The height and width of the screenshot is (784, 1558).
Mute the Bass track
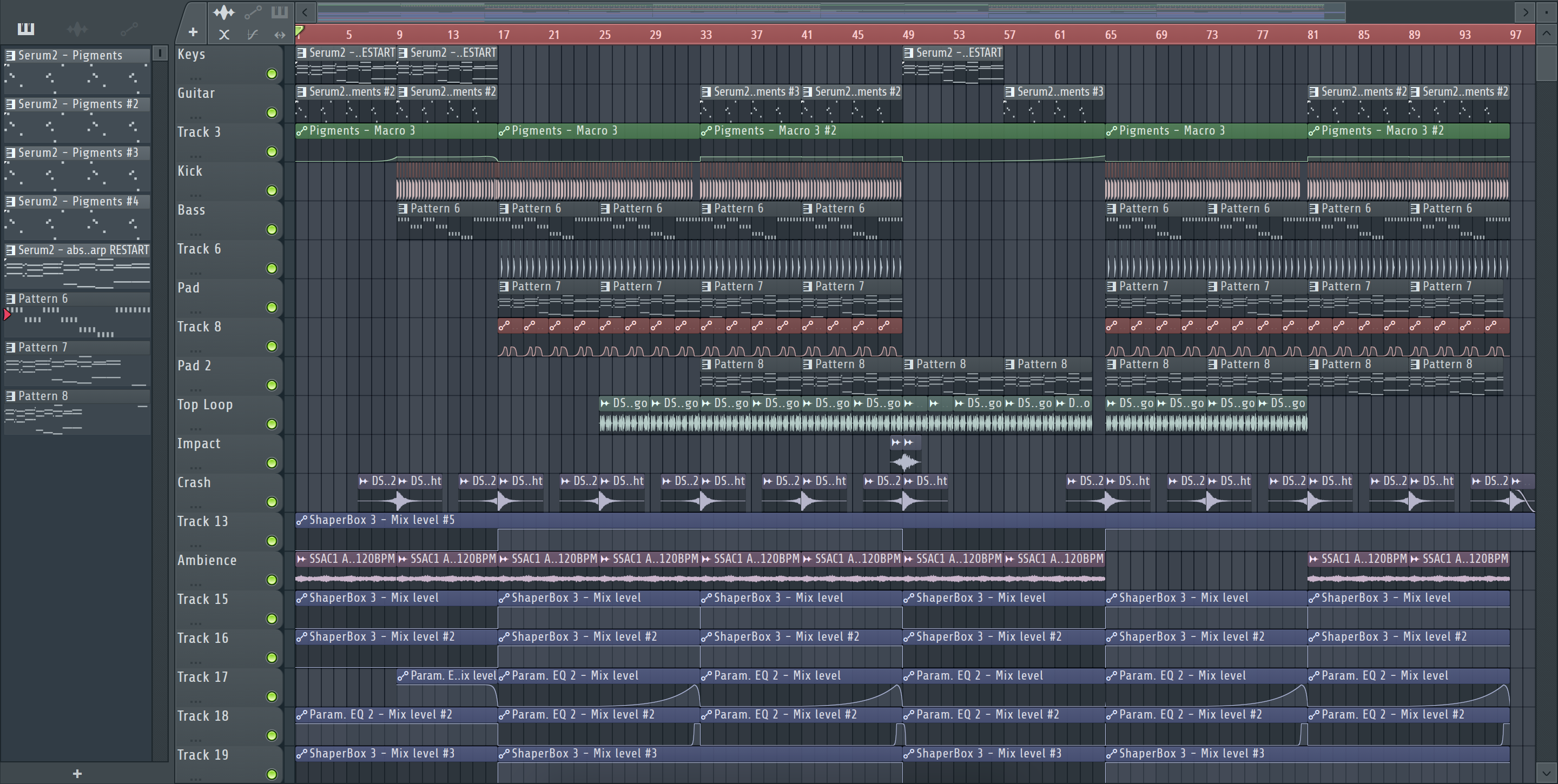coord(272,230)
